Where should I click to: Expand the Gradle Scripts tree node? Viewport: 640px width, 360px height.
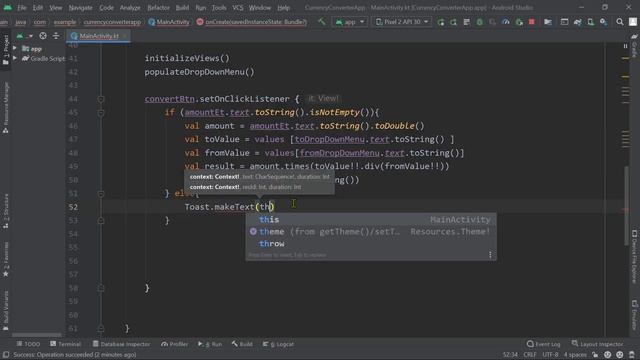[15, 58]
